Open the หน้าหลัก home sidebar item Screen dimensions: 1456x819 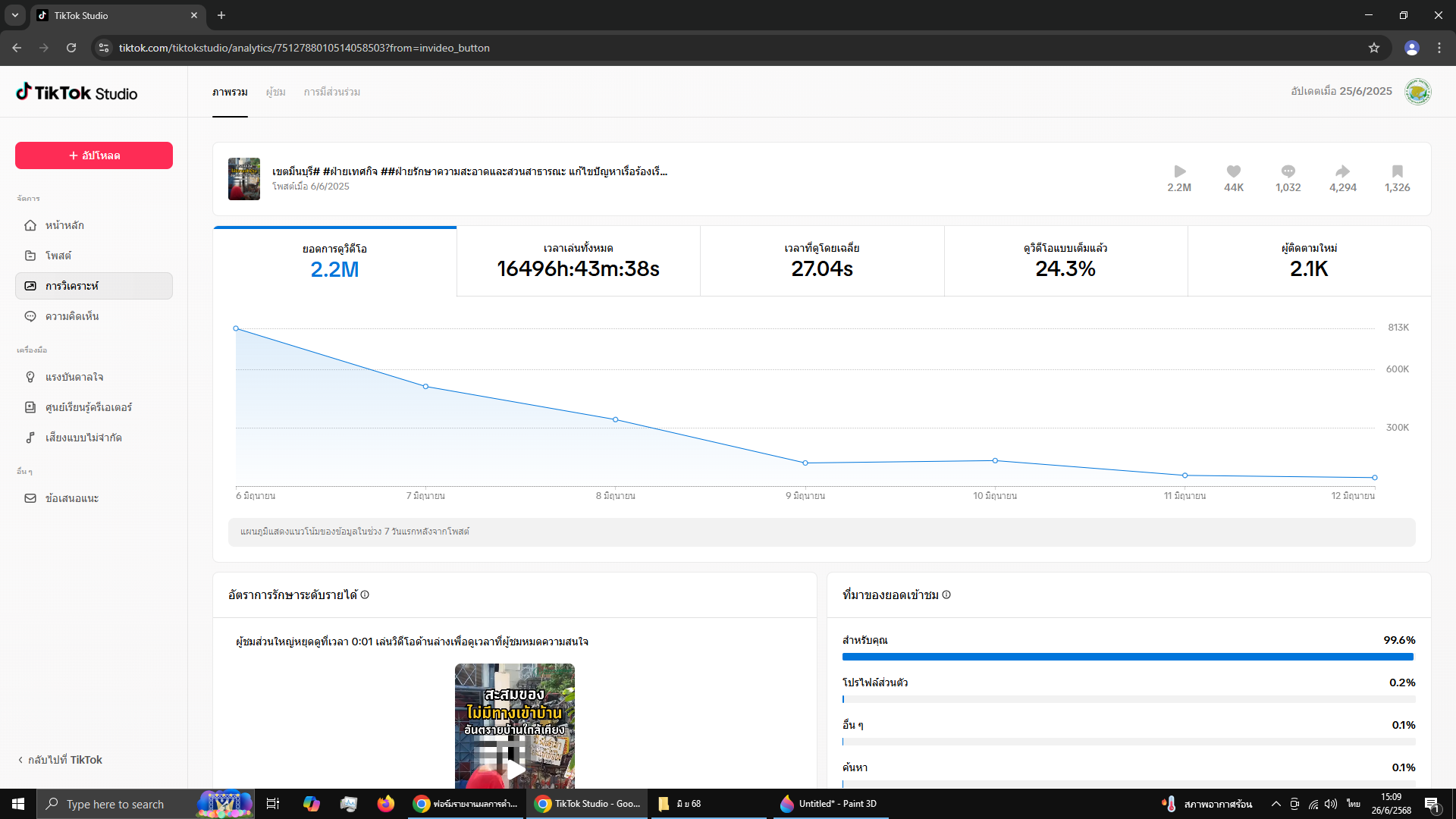[64, 225]
